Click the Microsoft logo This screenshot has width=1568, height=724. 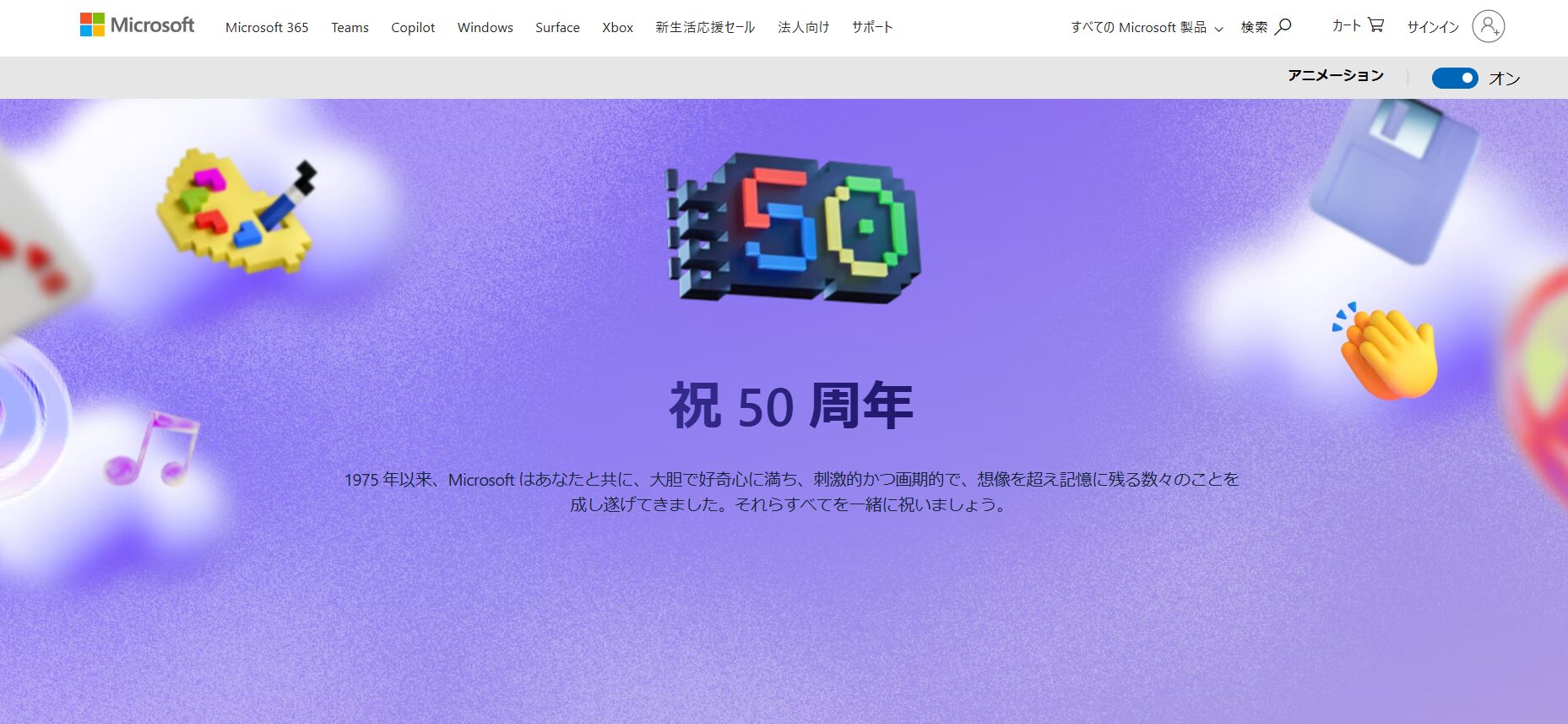click(137, 25)
